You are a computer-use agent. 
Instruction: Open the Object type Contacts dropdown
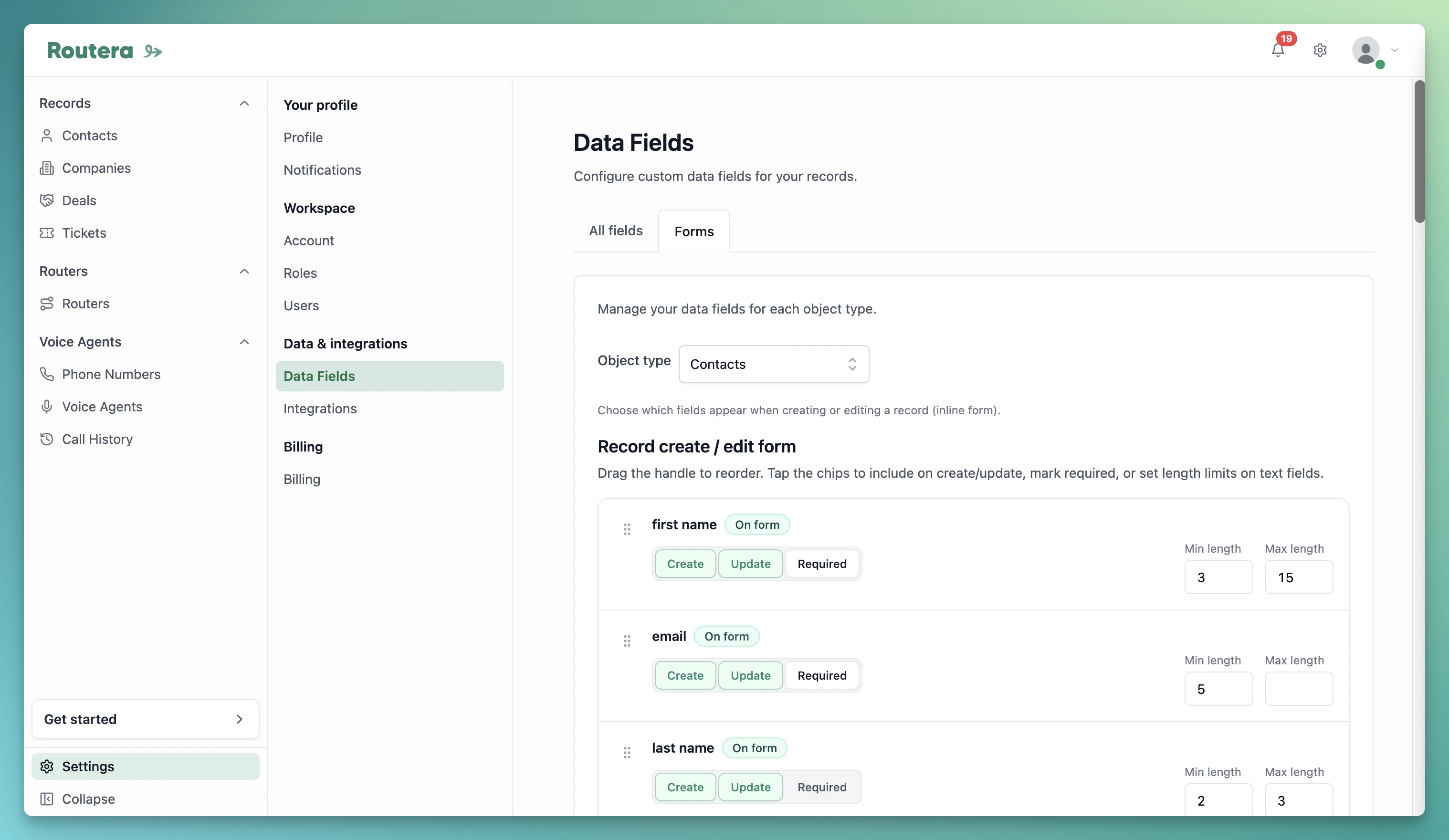click(773, 364)
